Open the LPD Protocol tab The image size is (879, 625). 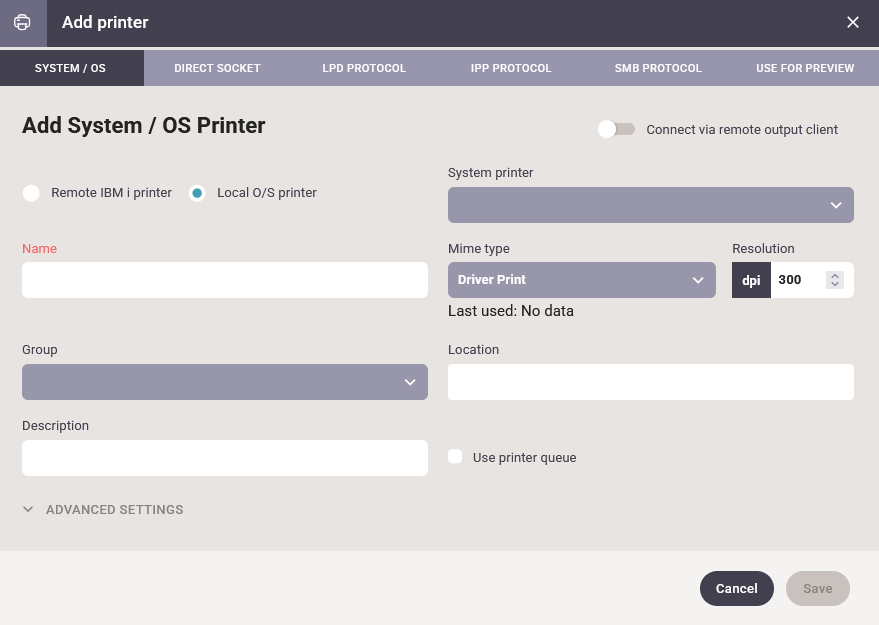(x=364, y=68)
